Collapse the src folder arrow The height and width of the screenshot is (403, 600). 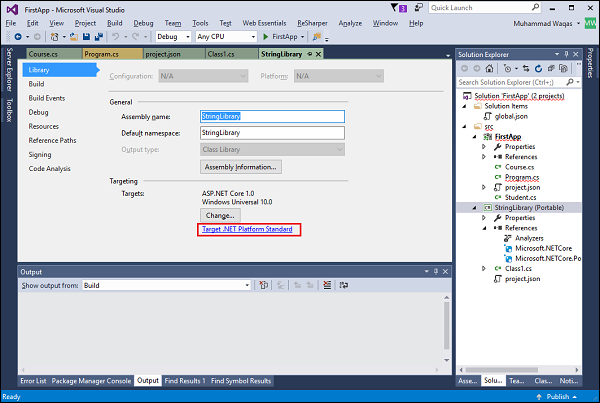(x=464, y=126)
